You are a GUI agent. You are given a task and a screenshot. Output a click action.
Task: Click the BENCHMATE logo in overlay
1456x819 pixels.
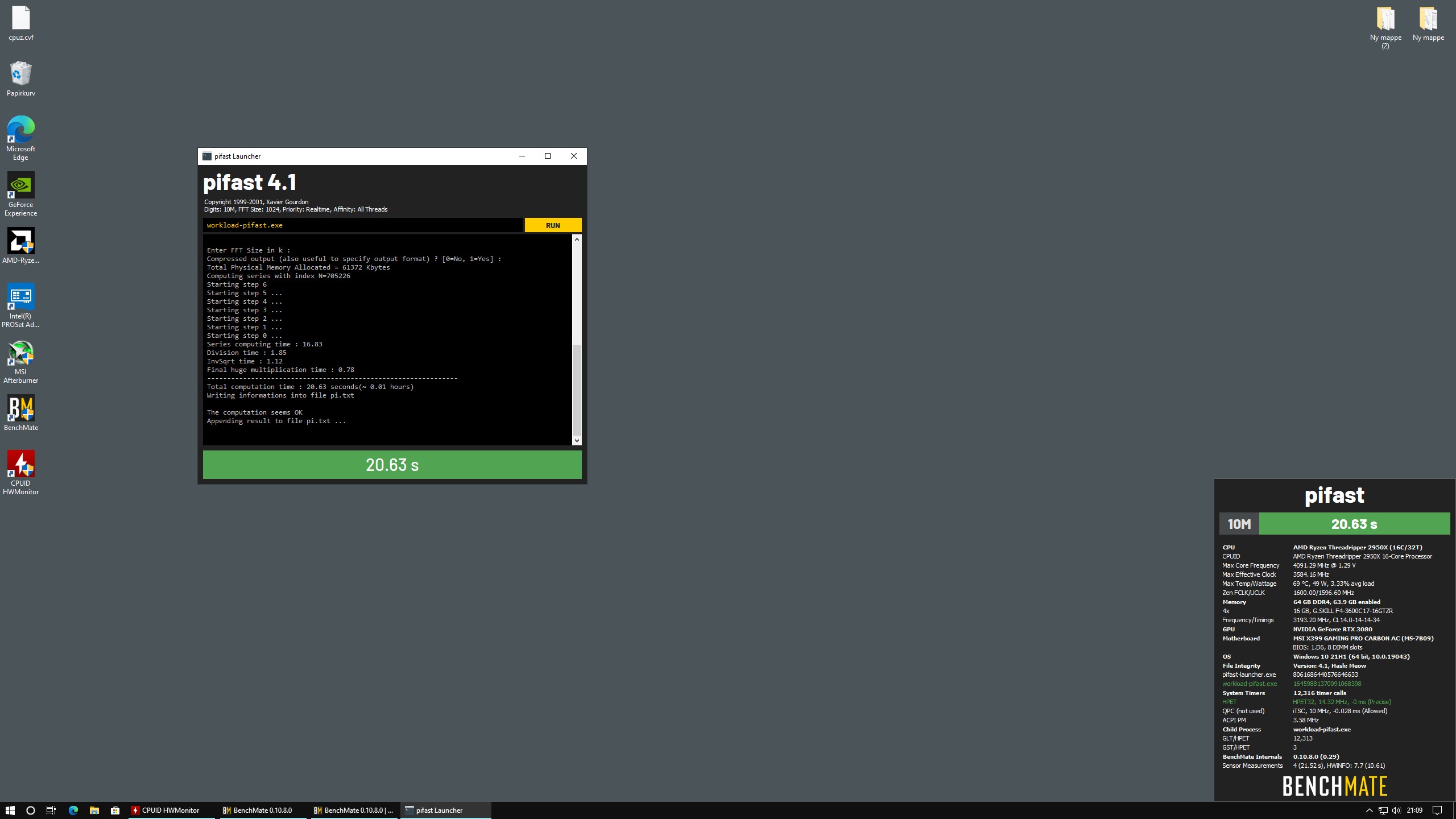(x=1334, y=786)
